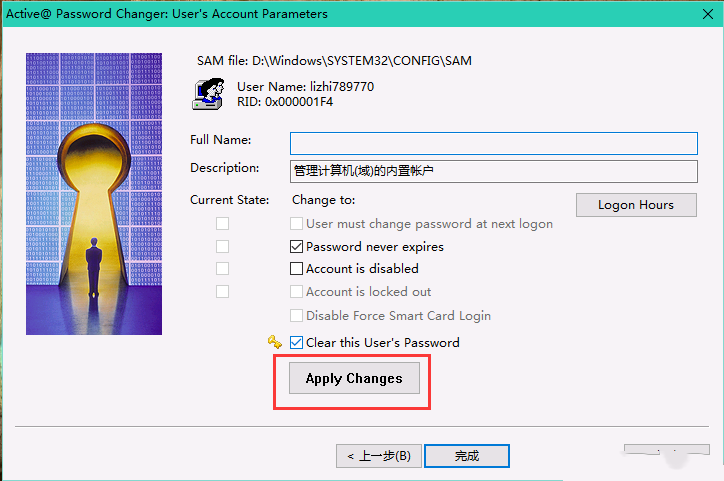Viewport: 724px width, 481px height.
Task: Click into the Full Name field
Action: 494,143
